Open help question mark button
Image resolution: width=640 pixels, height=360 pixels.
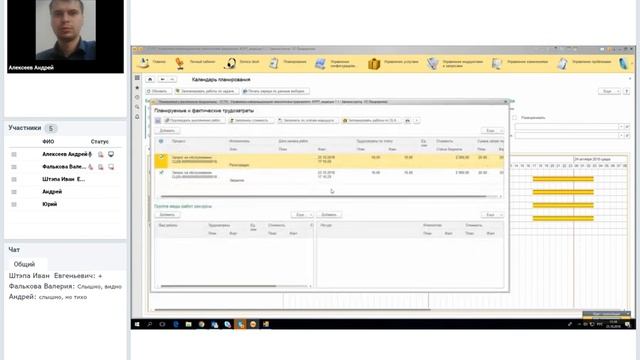tap(627, 91)
